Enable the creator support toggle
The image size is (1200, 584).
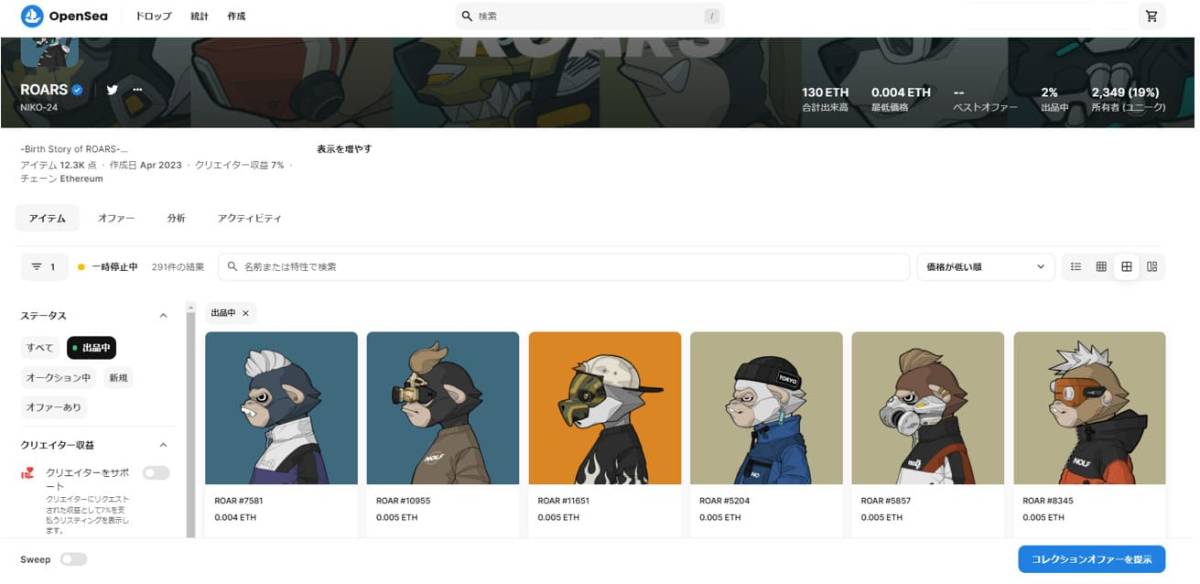(x=156, y=473)
